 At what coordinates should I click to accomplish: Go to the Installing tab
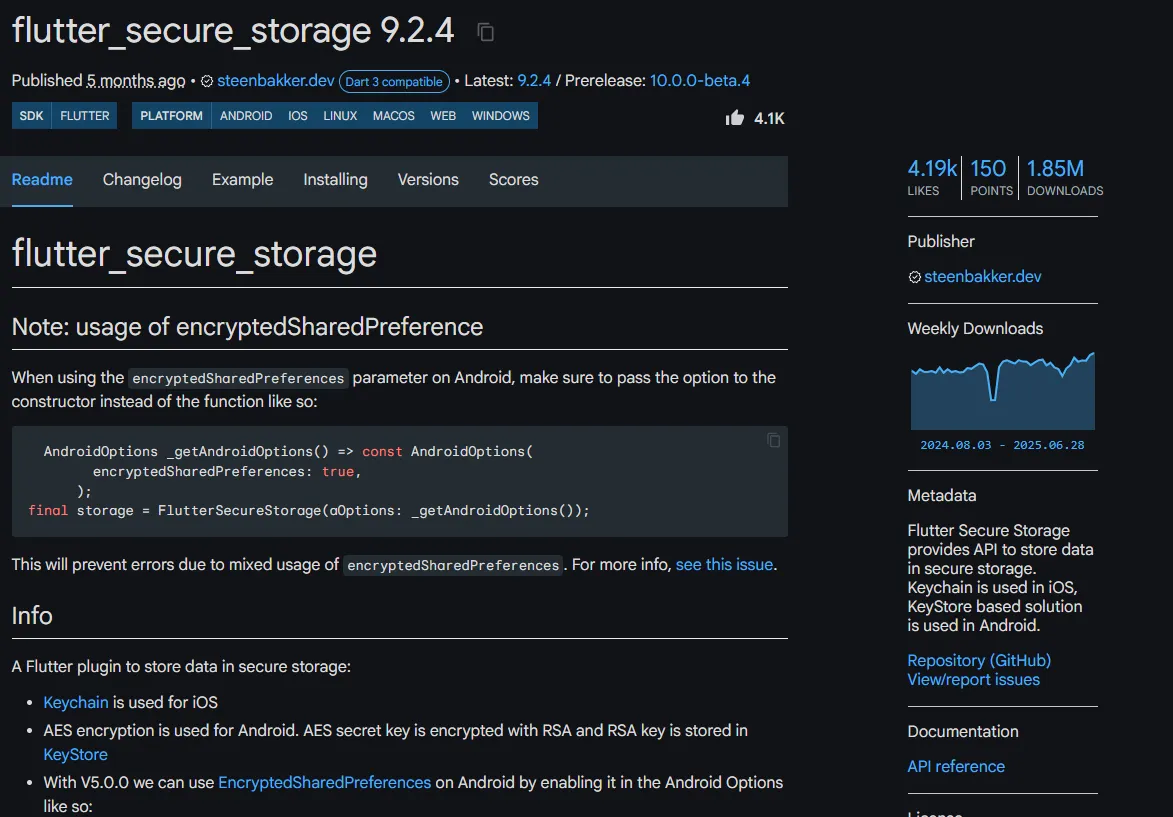[335, 180]
